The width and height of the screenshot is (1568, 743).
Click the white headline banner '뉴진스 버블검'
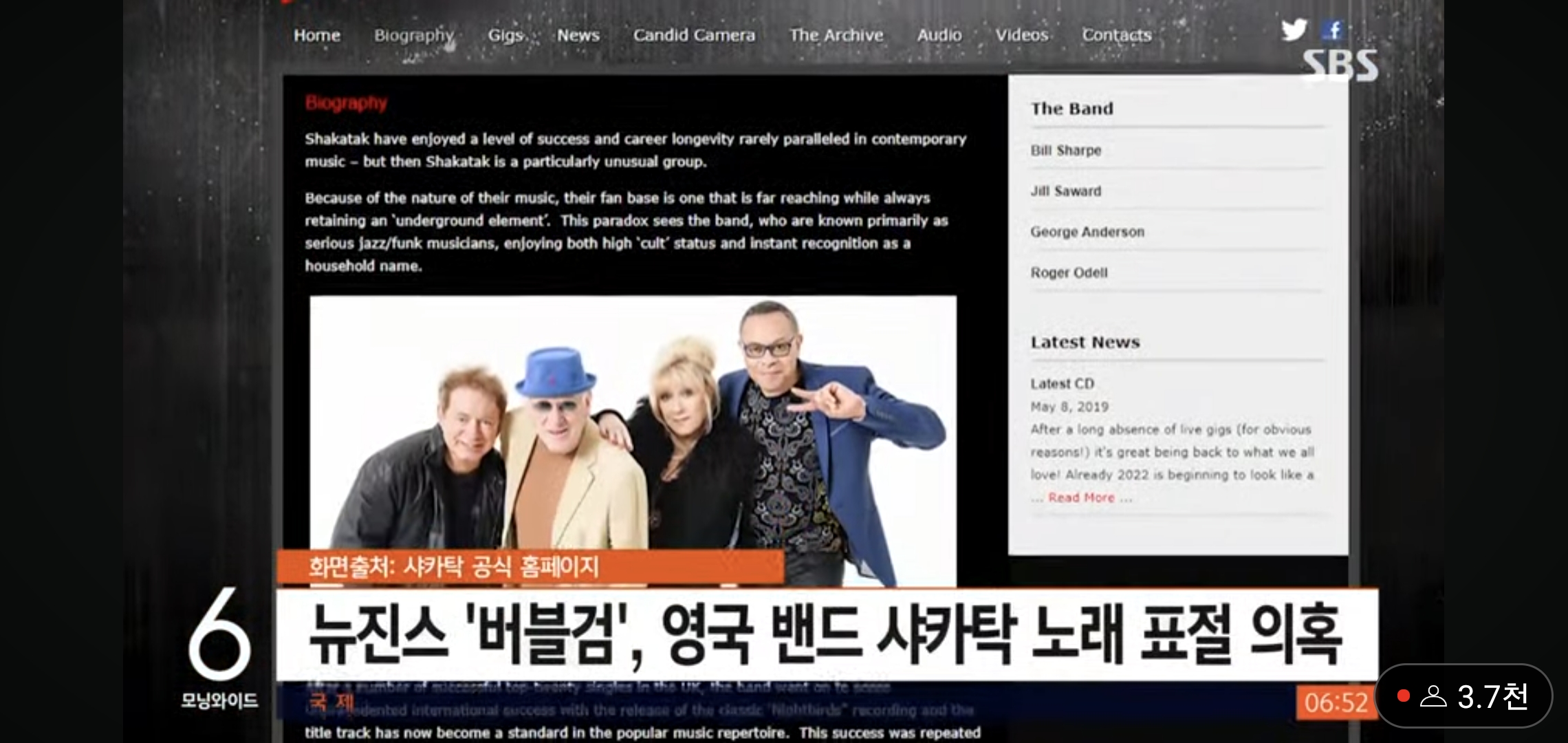(827, 634)
